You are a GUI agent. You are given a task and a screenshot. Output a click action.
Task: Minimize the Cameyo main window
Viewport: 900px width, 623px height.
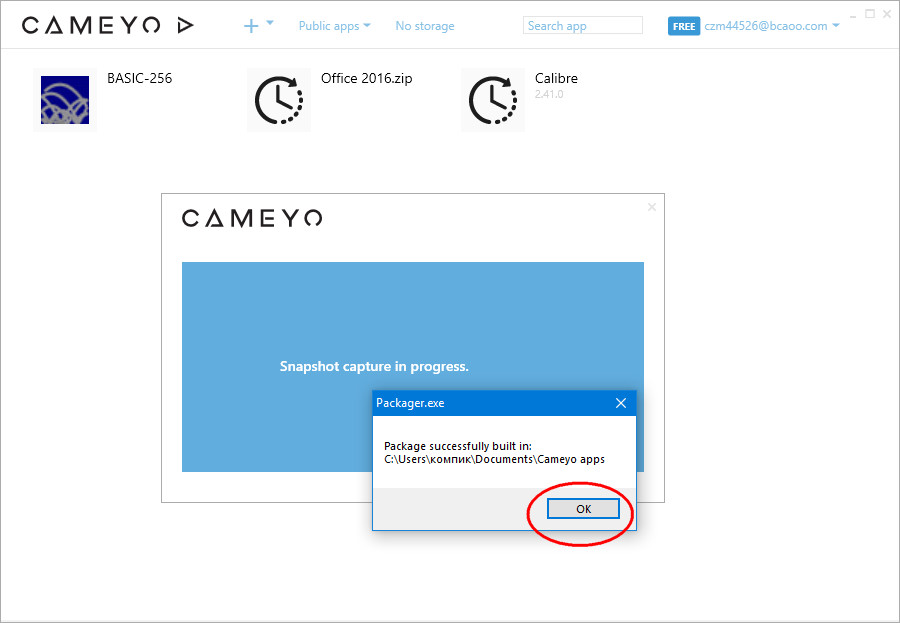853,16
